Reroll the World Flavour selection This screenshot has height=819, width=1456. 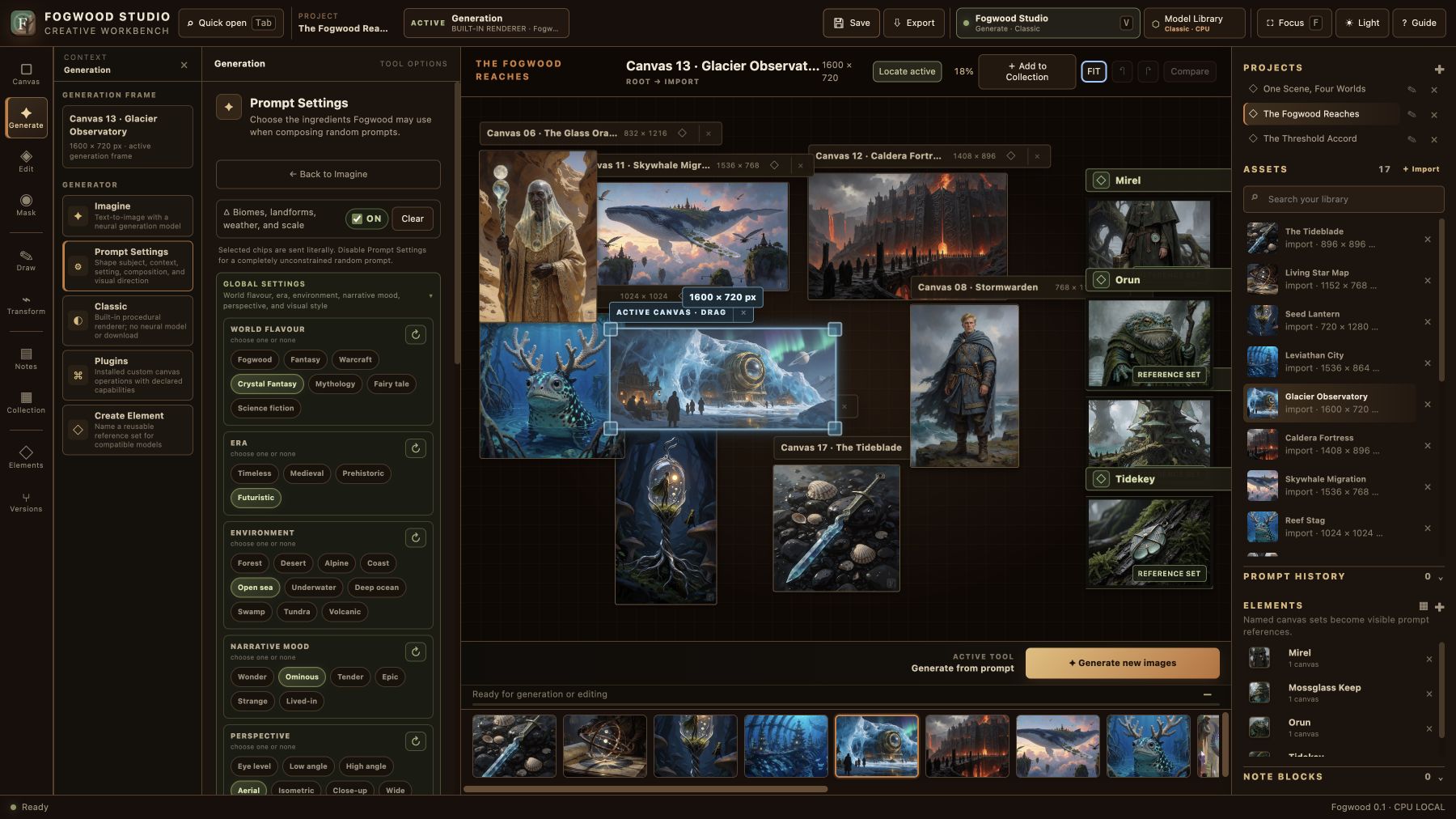coord(416,334)
